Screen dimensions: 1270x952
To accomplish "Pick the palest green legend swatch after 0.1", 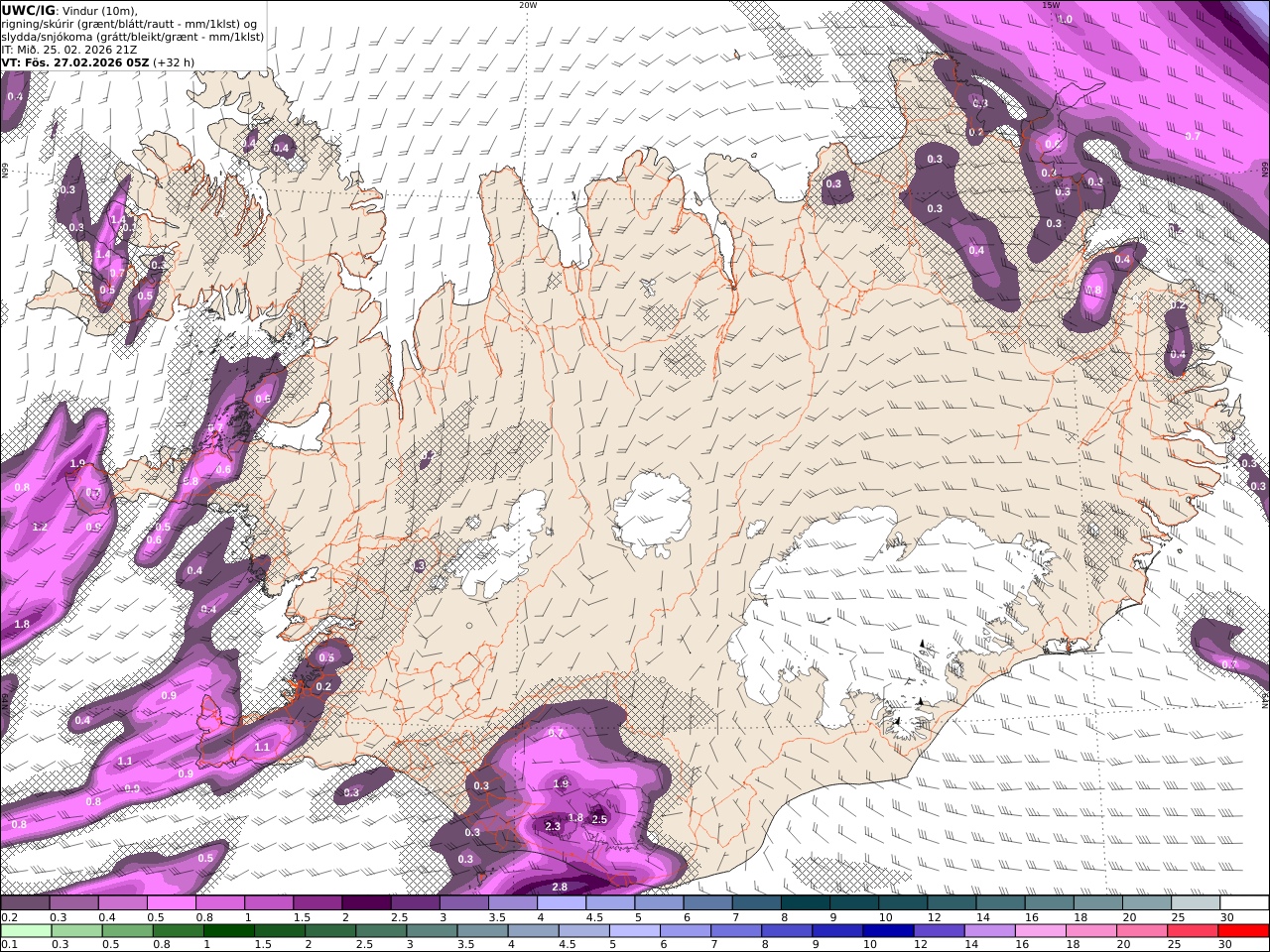I will tap(27, 931).
